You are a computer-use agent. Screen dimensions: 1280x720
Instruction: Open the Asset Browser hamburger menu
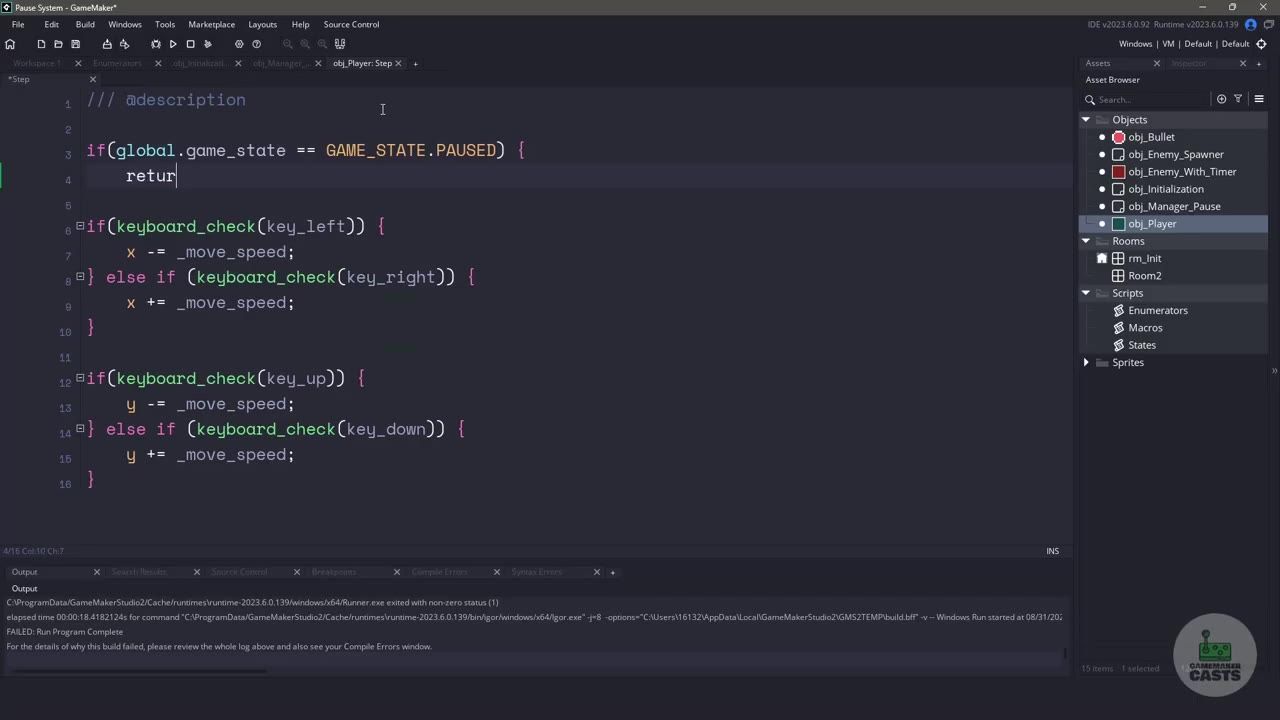1259,99
